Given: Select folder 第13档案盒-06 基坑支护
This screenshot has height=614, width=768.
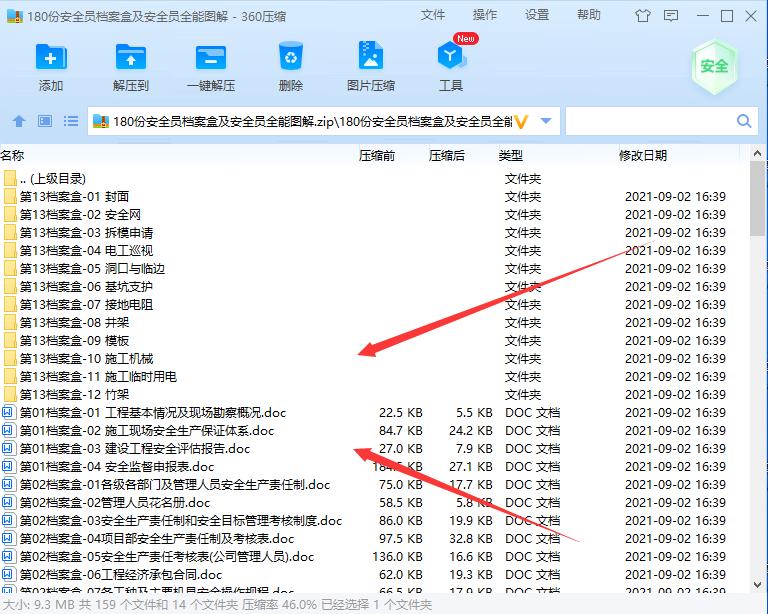Looking at the screenshot, I should click(375, 287).
